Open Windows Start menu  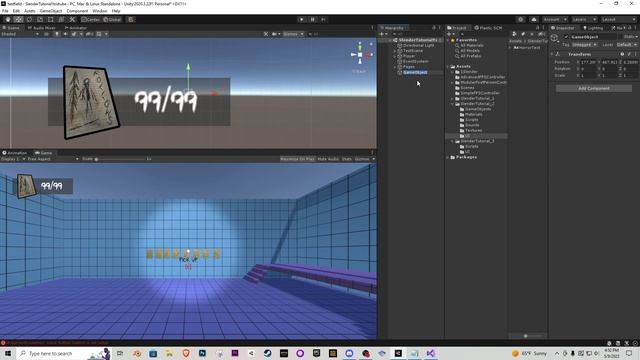click(x=8, y=353)
